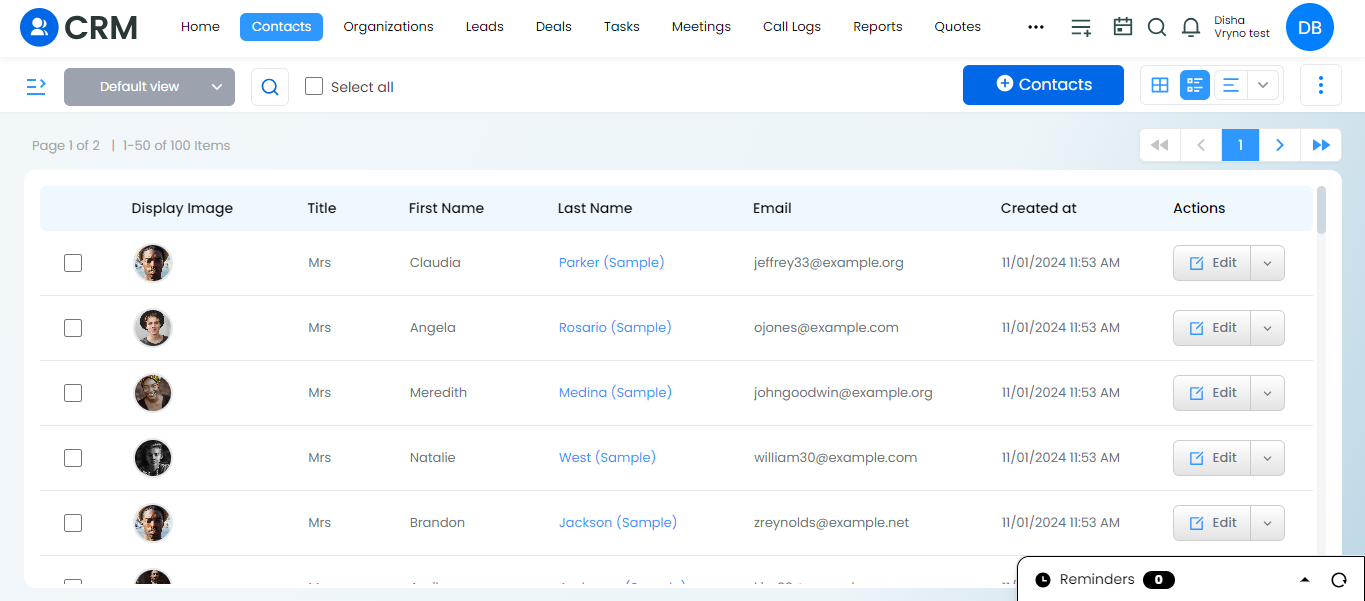The image size is (1365, 601).
Task: Open Edit dropdown arrow for Natalie West
Action: [1267, 458]
